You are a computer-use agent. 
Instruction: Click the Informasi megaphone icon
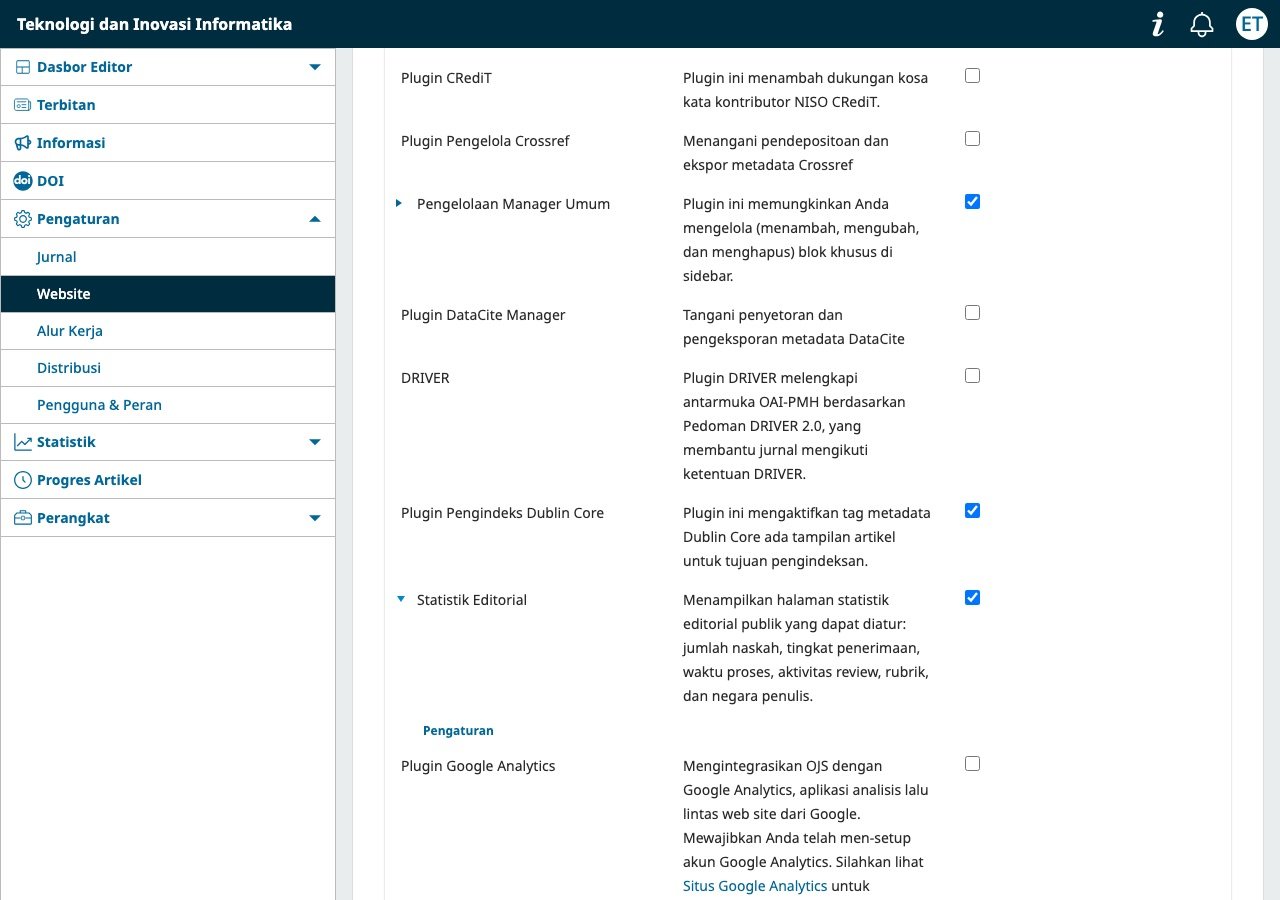[x=22, y=143]
